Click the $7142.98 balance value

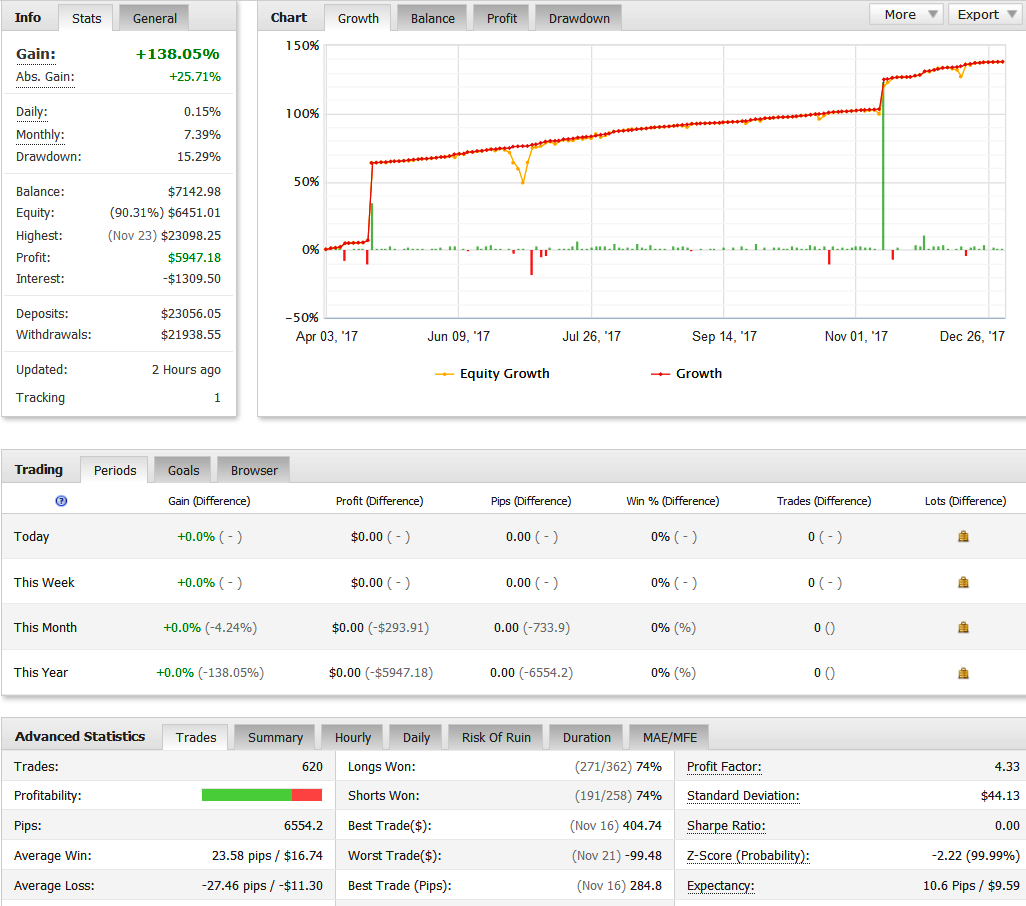coord(194,192)
